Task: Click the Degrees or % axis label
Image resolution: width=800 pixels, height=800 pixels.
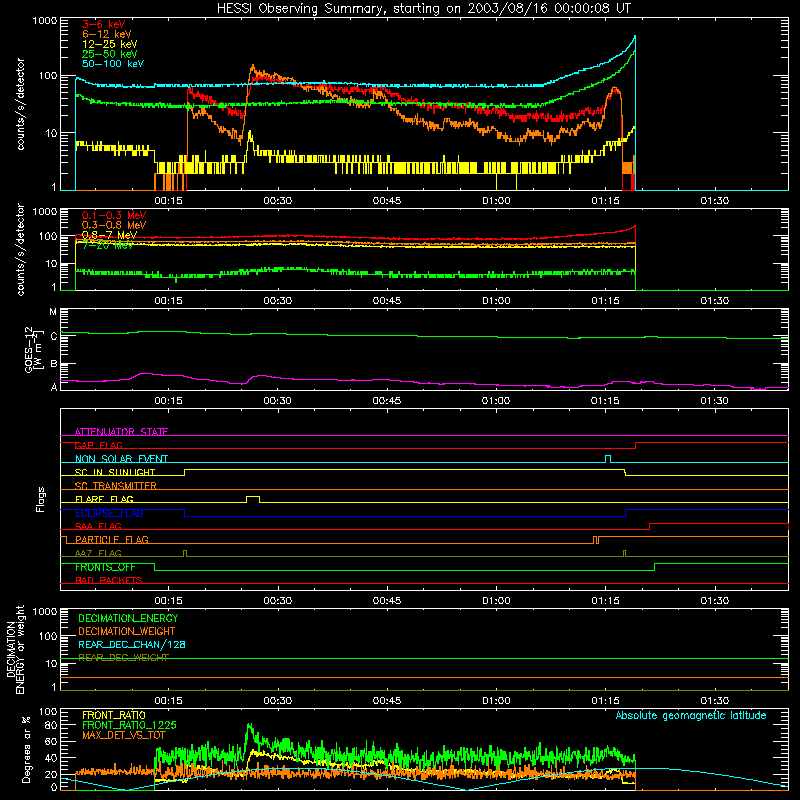Action: [26, 749]
